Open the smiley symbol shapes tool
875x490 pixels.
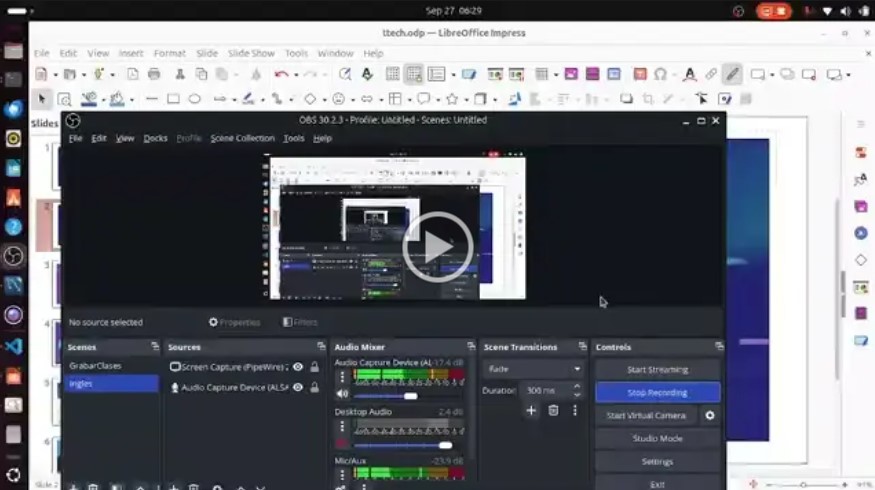(x=338, y=99)
